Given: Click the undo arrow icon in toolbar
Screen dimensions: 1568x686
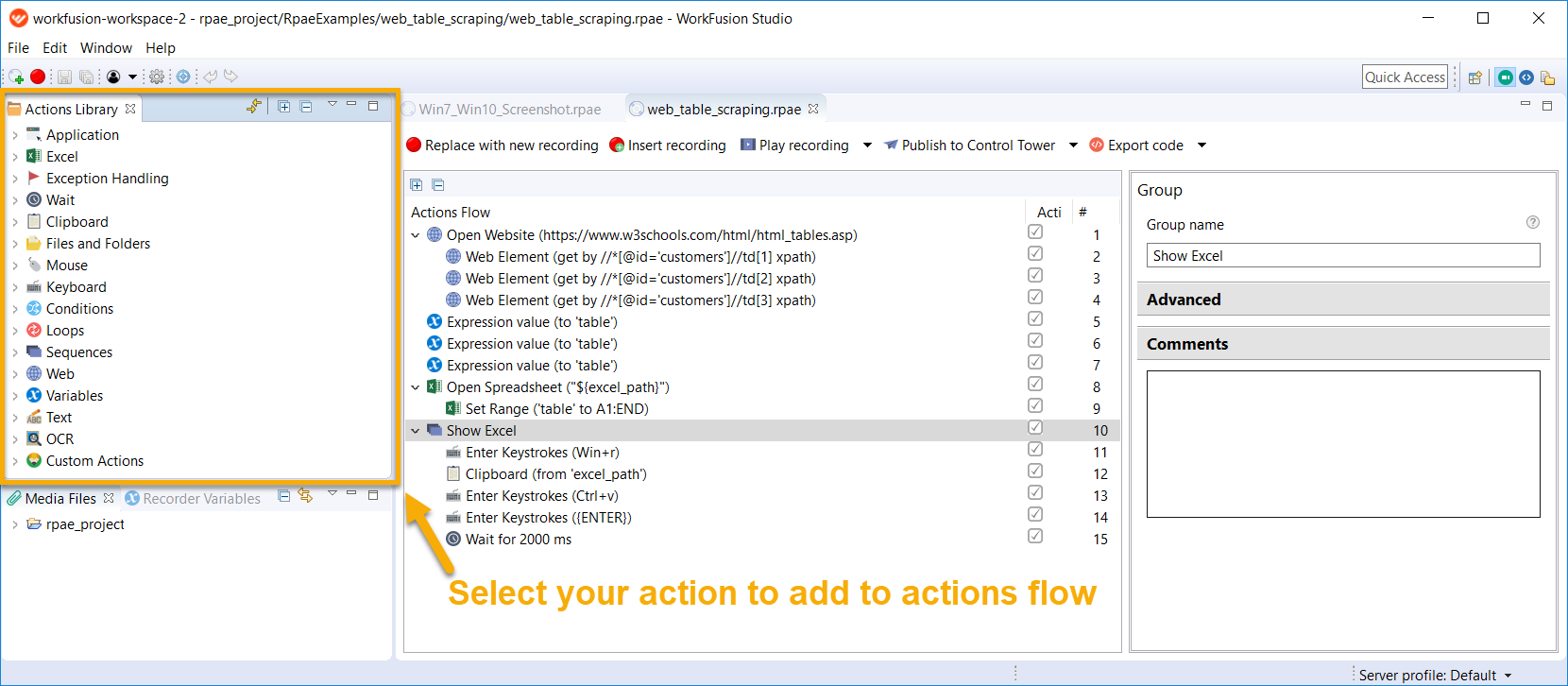Looking at the screenshot, I should coord(210,77).
